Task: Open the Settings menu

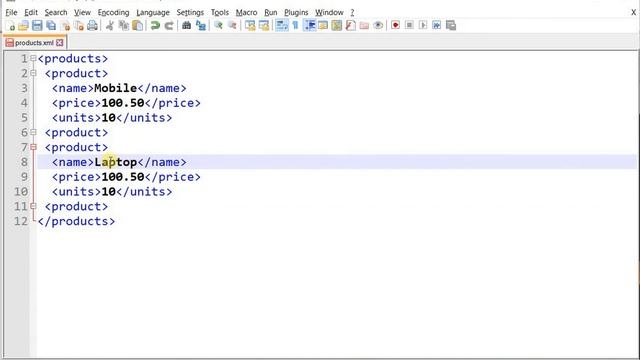Action: pyautogui.click(x=190, y=13)
